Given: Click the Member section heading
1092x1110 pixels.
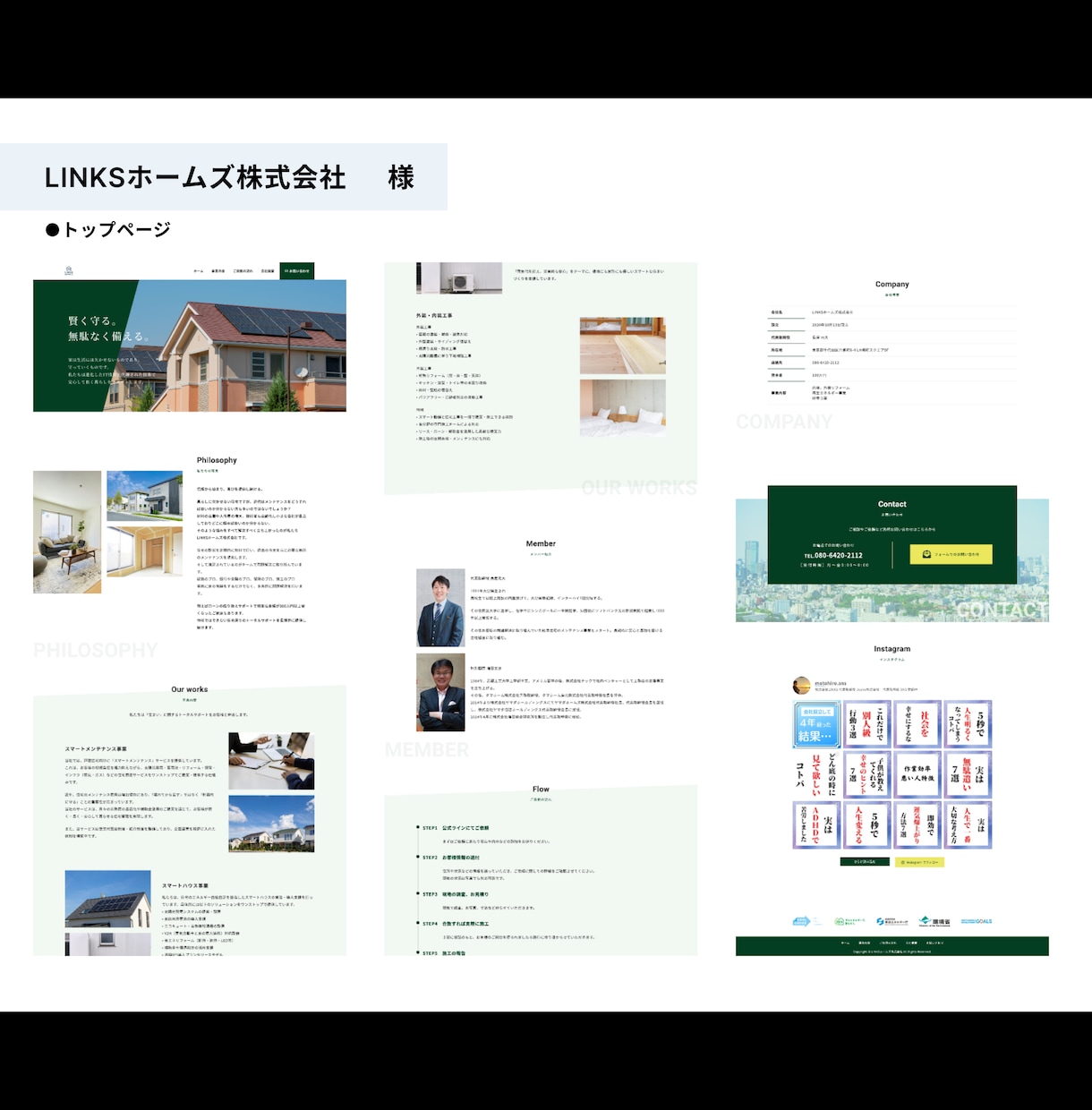Looking at the screenshot, I should 541,543.
